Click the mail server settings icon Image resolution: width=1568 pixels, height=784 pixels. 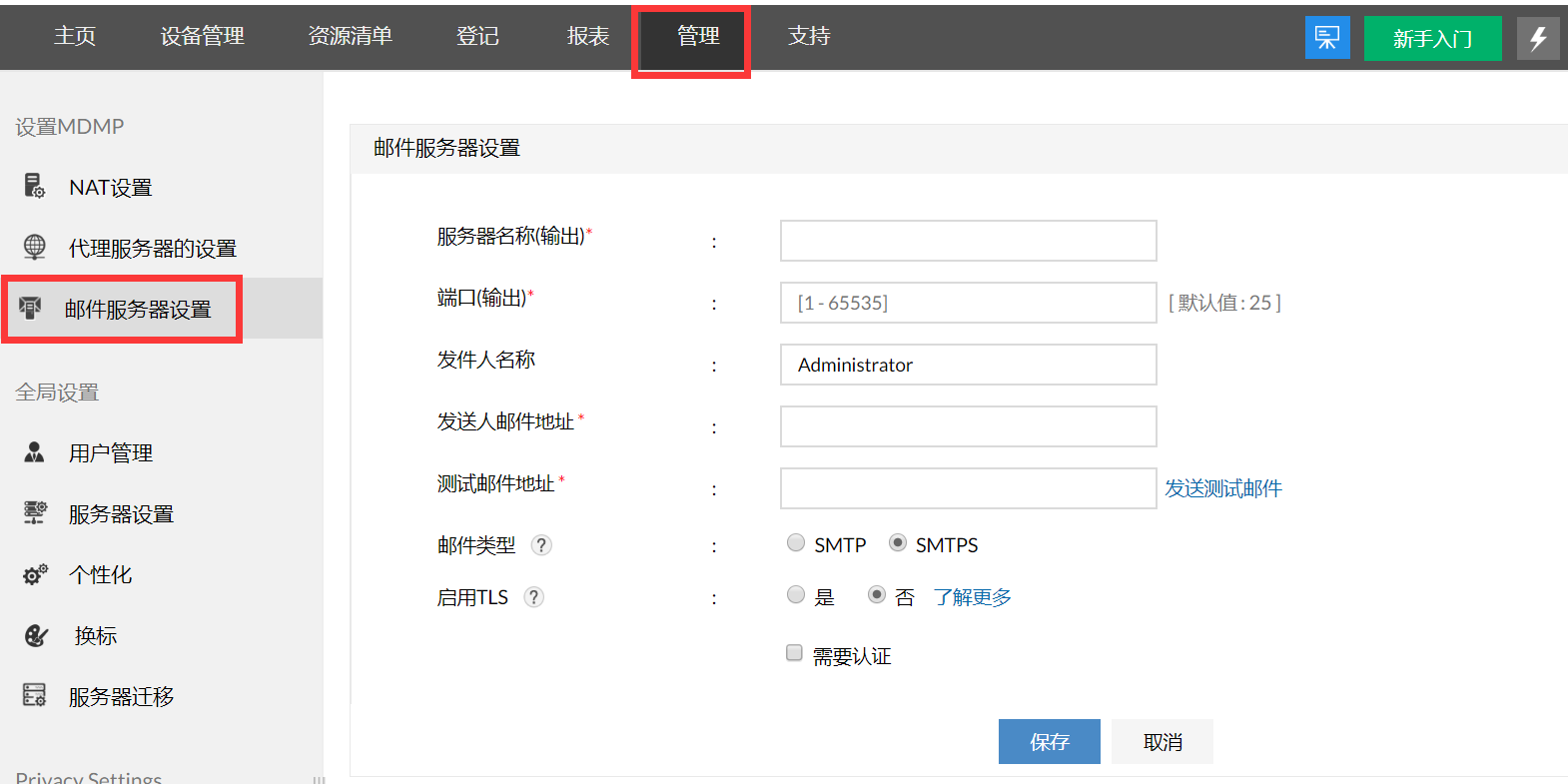pyautogui.click(x=31, y=308)
